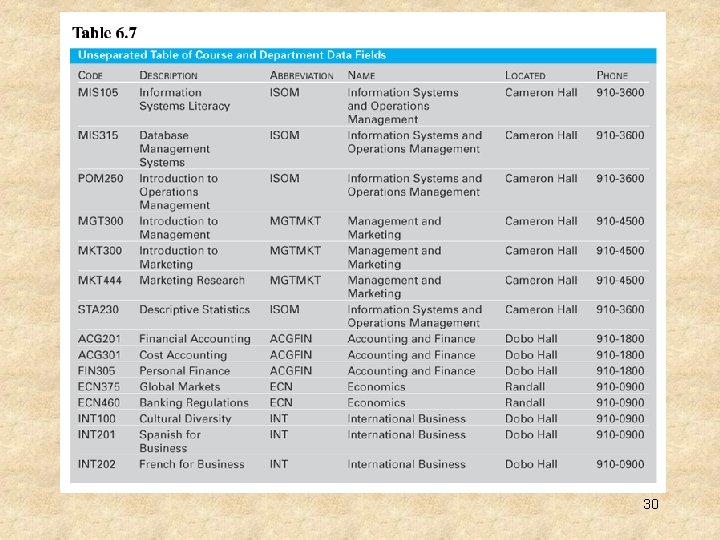Click course code POM250
Image resolution: width=720 pixels, height=540 pixels.
coord(100,178)
